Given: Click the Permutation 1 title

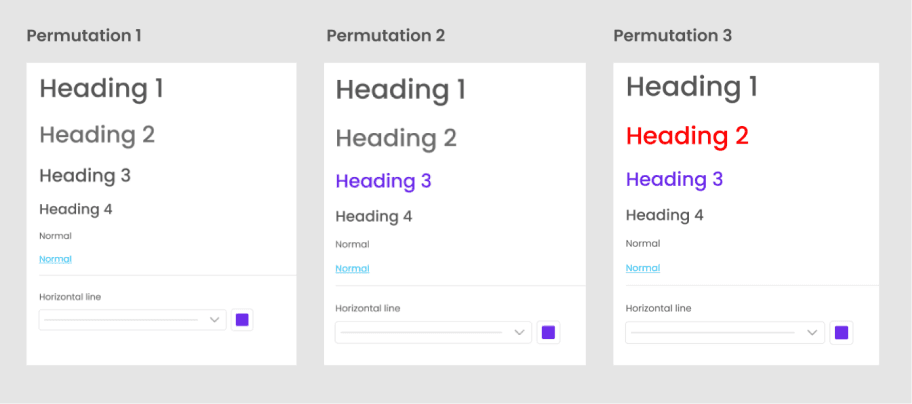Looking at the screenshot, I should (x=84, y=35).
